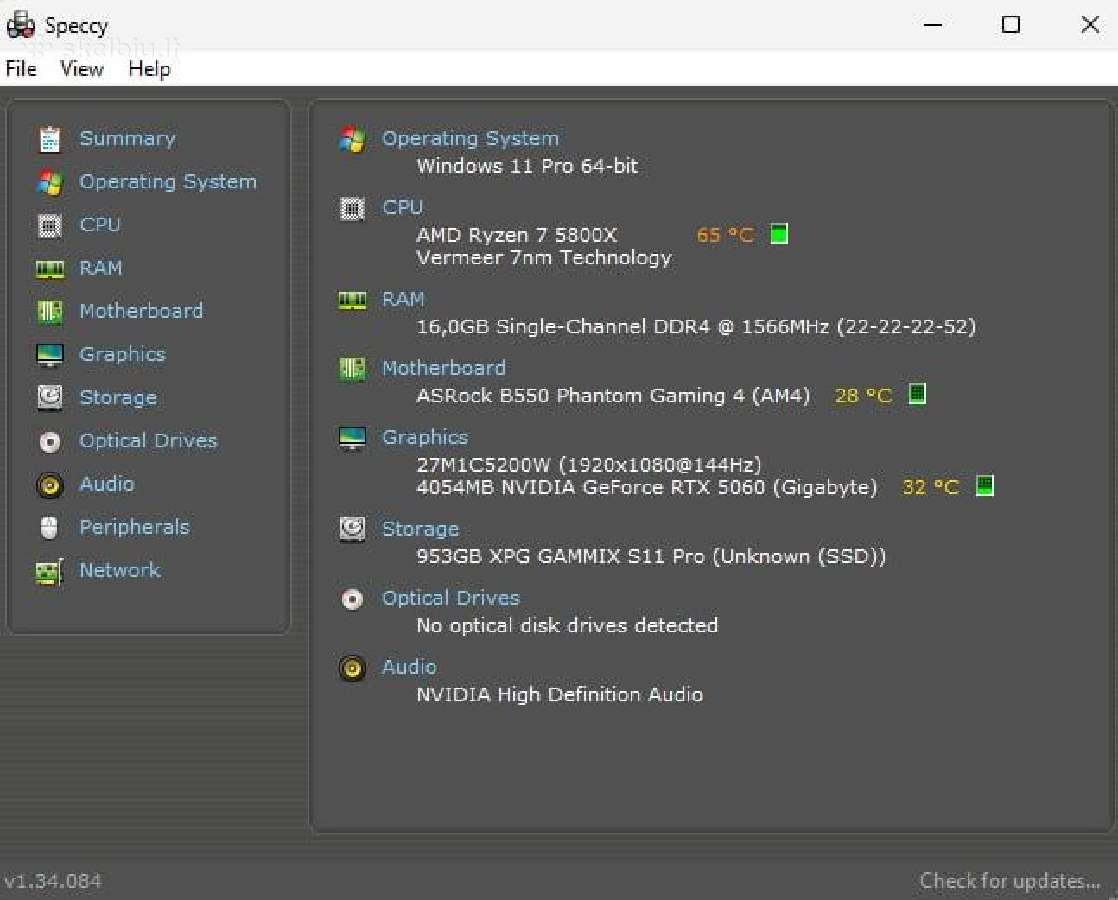This screenshot has height=900, width=1118.
Task: Click the Graphics monitor icon in summary panel
Action: 352,439
